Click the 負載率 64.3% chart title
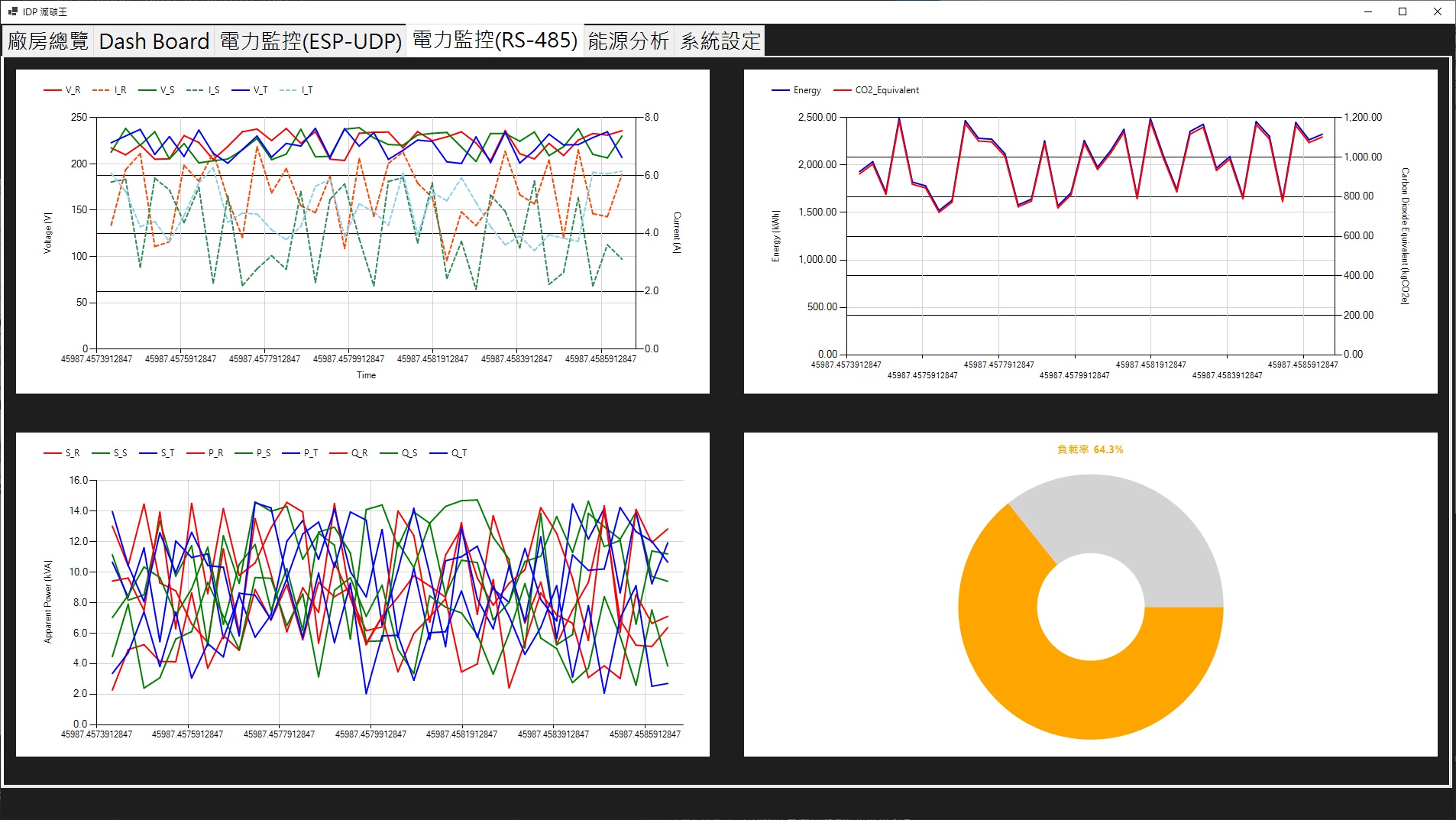Screen dimensions: 1456x820 pyautogui.click(x=1090, y=449)
